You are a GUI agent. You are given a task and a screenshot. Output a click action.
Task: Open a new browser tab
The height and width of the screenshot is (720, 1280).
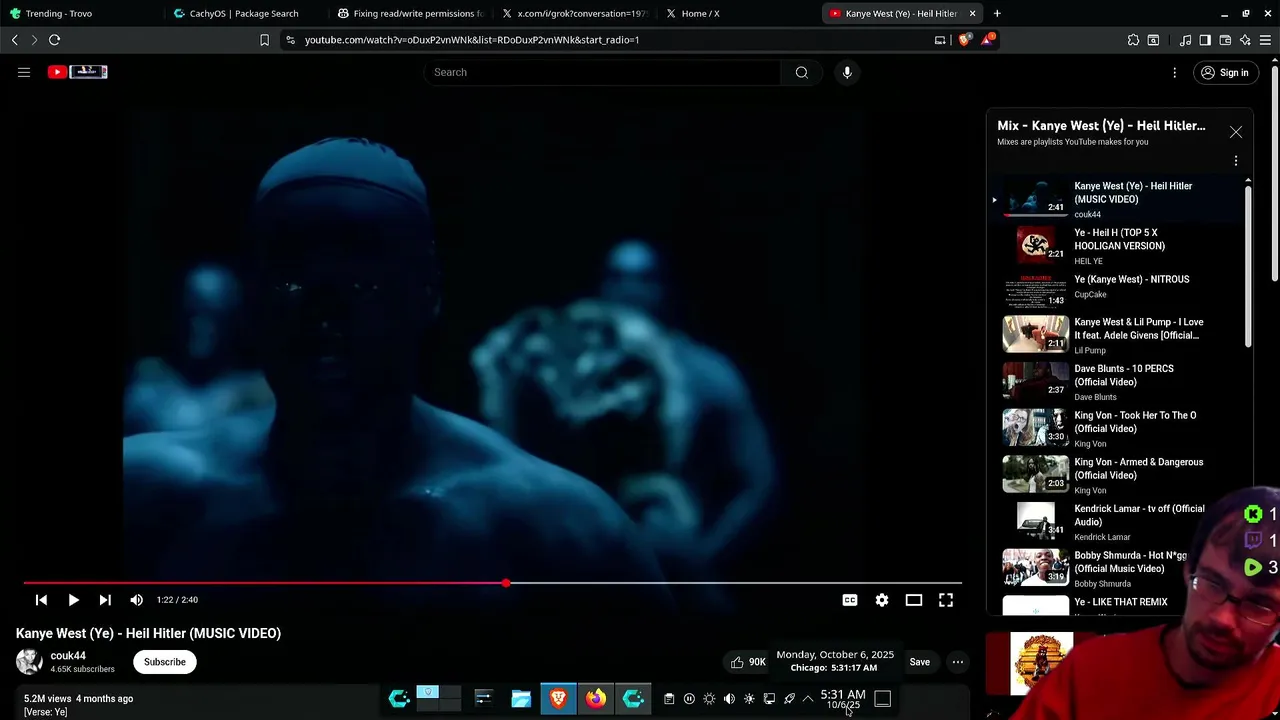point(997,13)
